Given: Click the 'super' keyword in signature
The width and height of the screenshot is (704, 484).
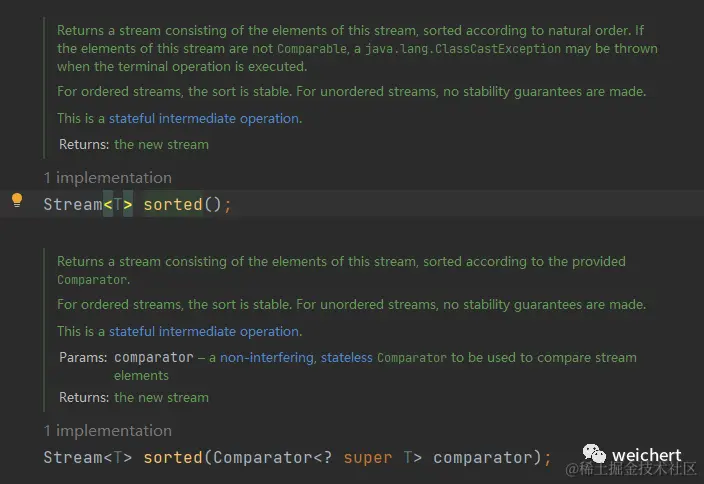Looking at the screenshot, I should [368, 458].
